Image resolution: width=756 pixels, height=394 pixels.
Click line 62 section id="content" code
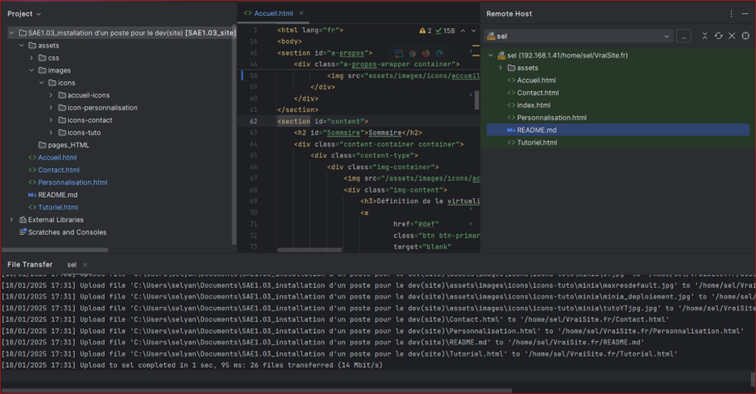point(323,122)
